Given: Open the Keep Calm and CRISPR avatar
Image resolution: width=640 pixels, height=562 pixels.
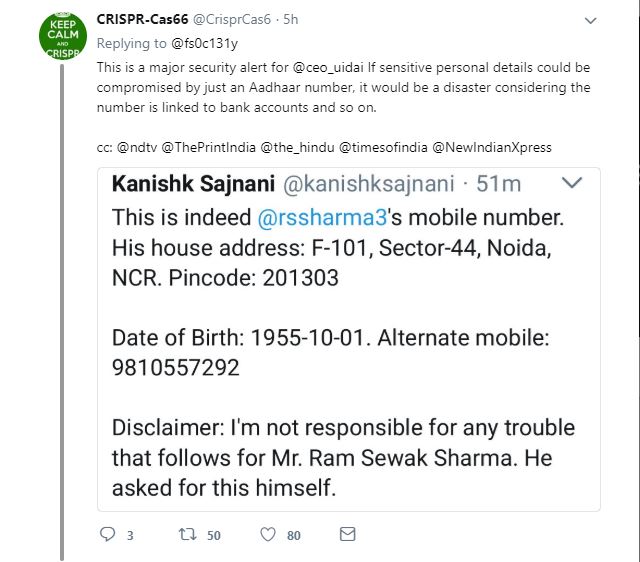Looking at the screenshot, I should tap(62, 34).
